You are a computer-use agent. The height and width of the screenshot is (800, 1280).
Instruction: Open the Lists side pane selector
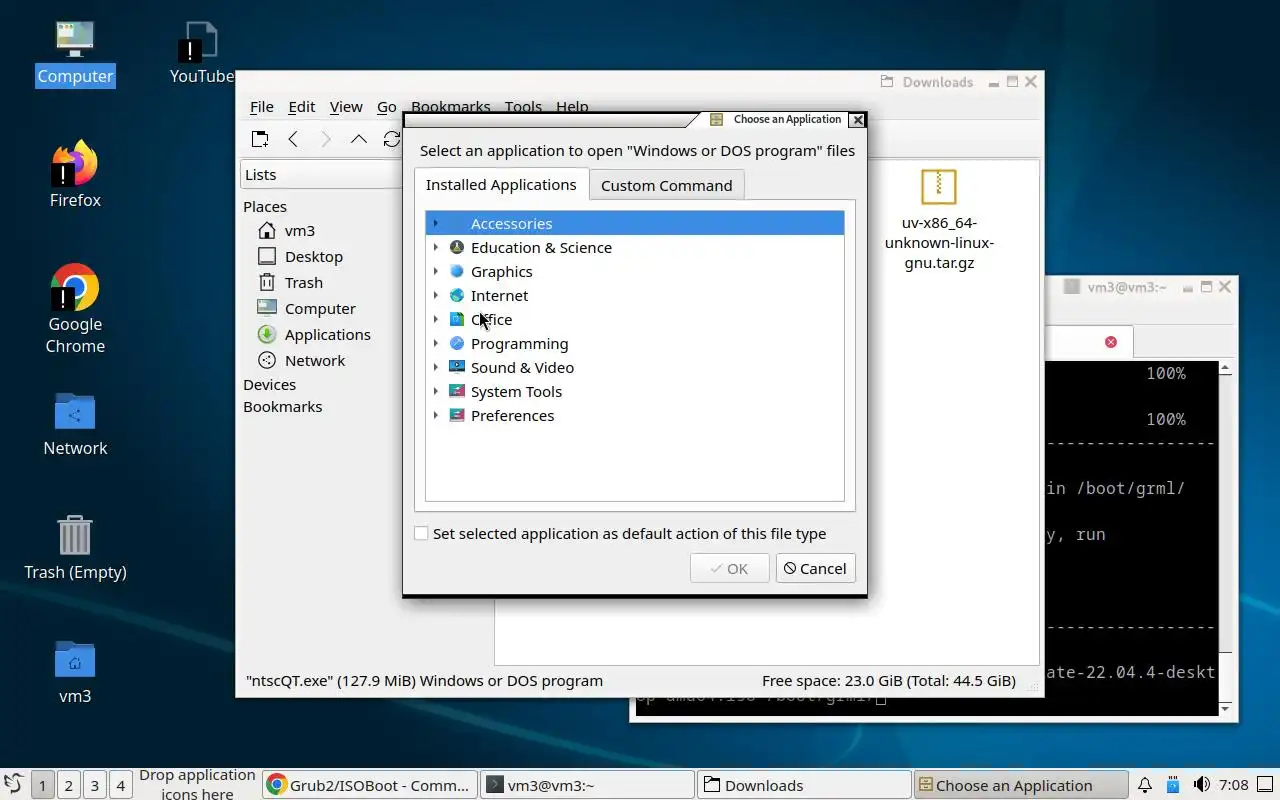pos(322,174)
